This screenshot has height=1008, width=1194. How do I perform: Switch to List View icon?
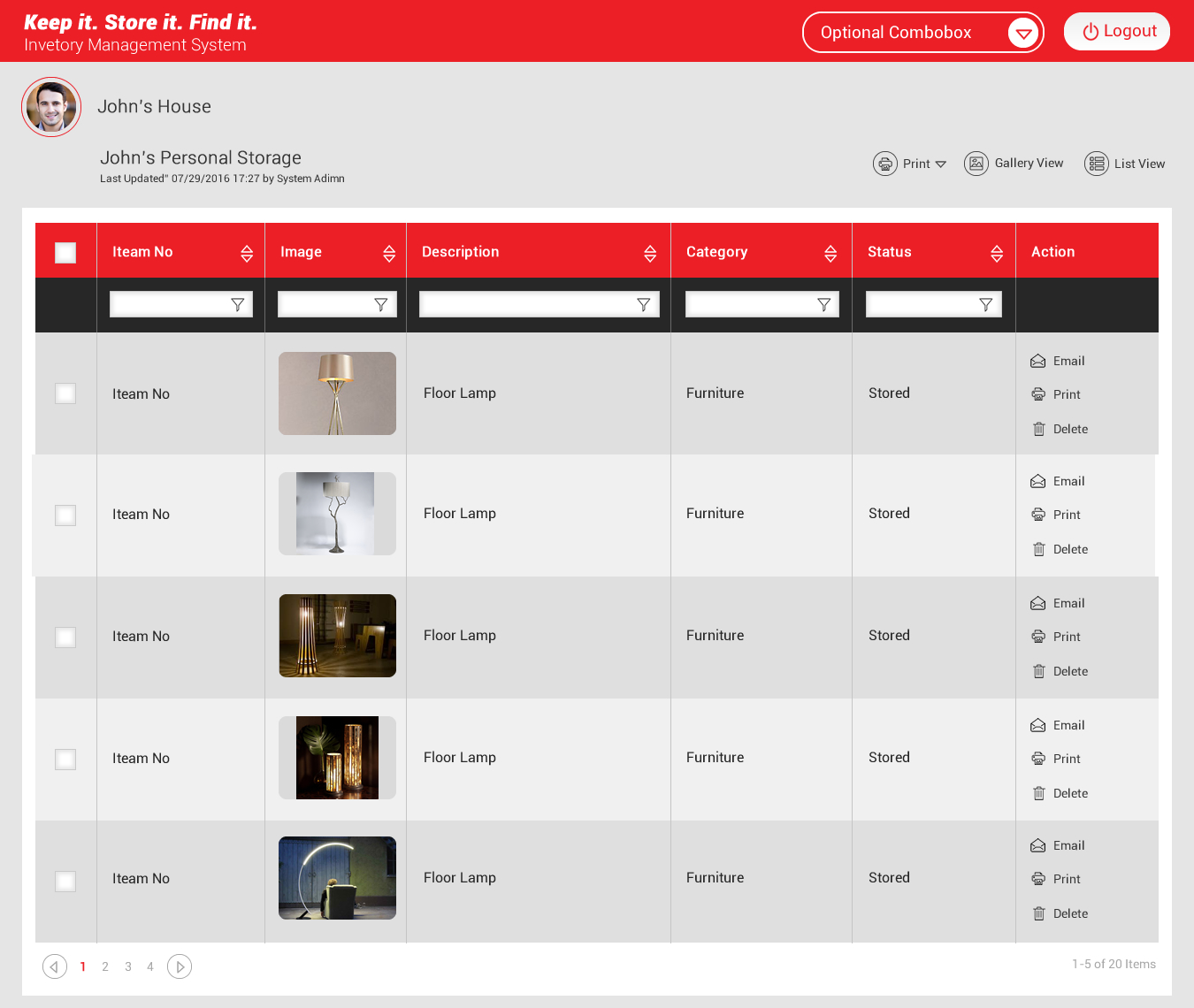[1096, 164]
